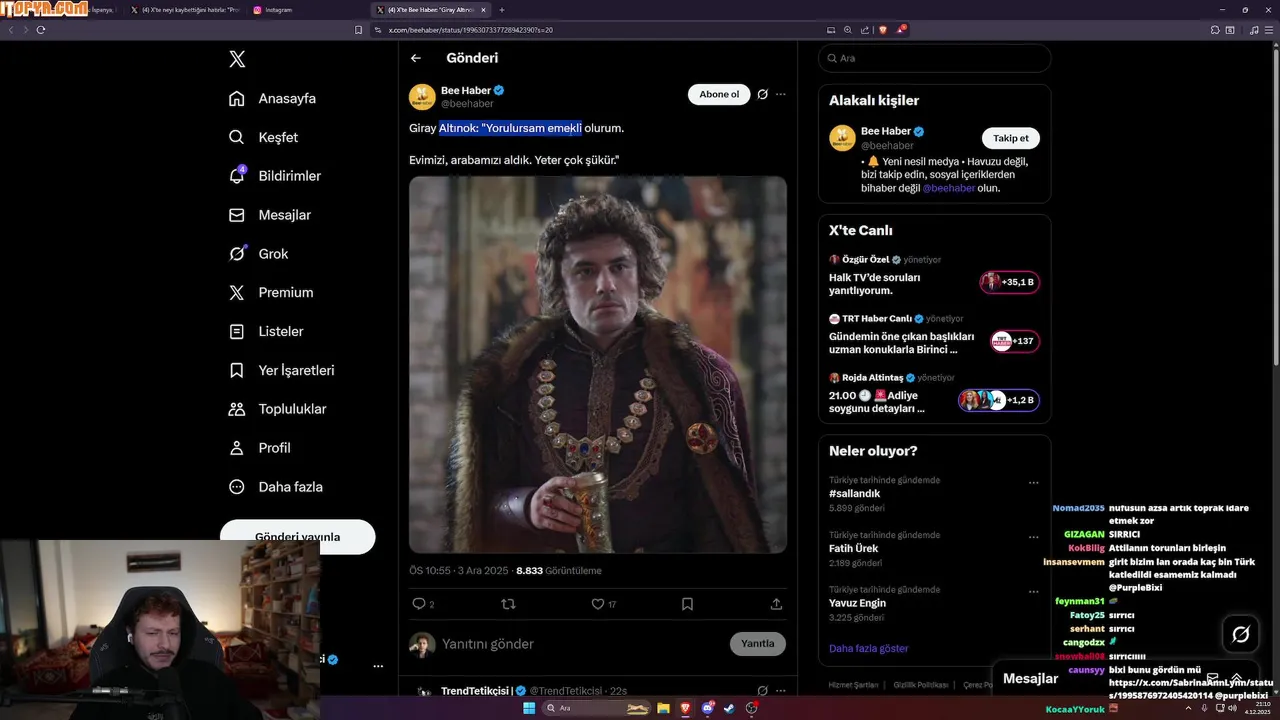
Task: Click bookmark icon in address bar
Action: click(x=359, y=30)
